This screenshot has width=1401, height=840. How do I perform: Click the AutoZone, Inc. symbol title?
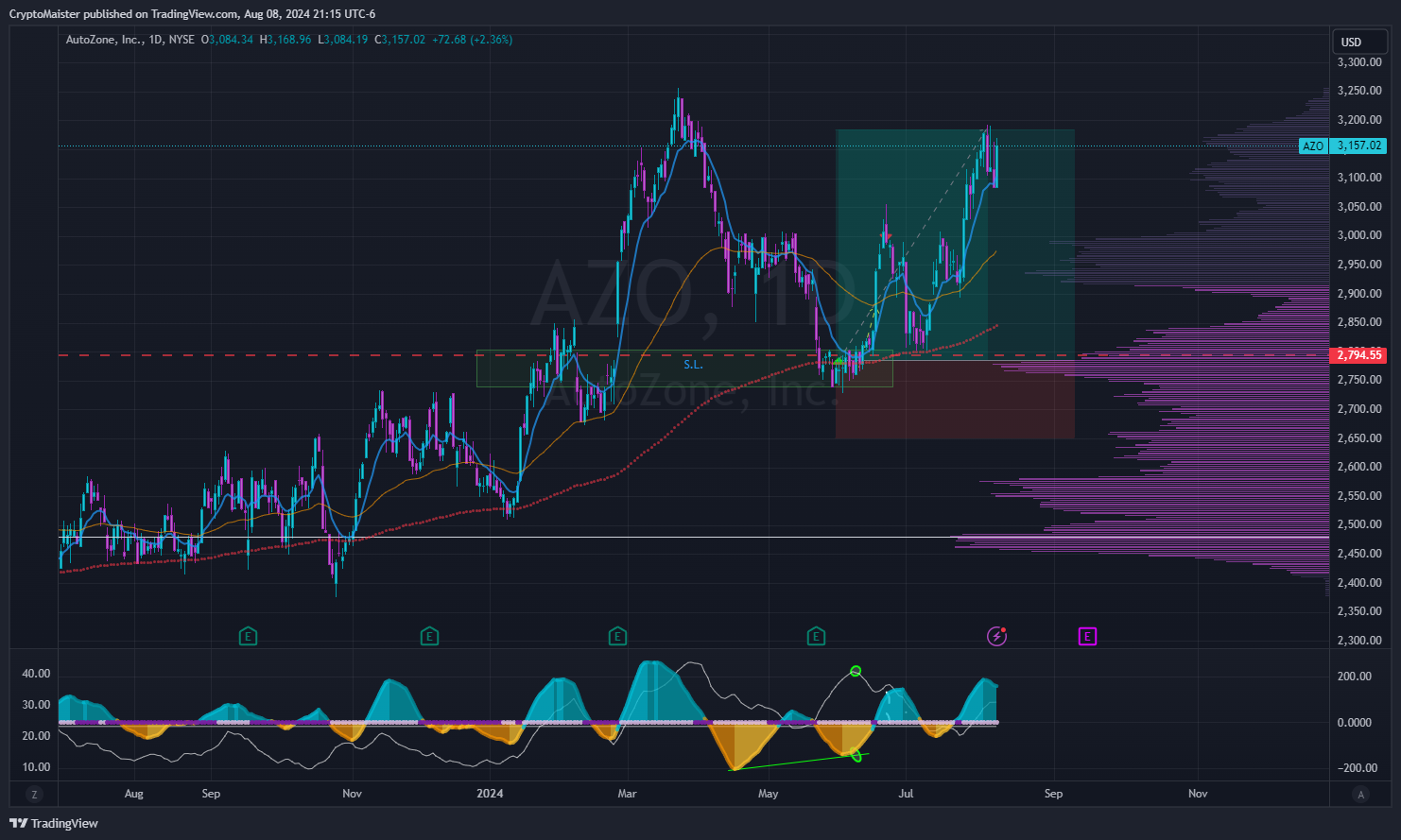(x=104, y=40)
